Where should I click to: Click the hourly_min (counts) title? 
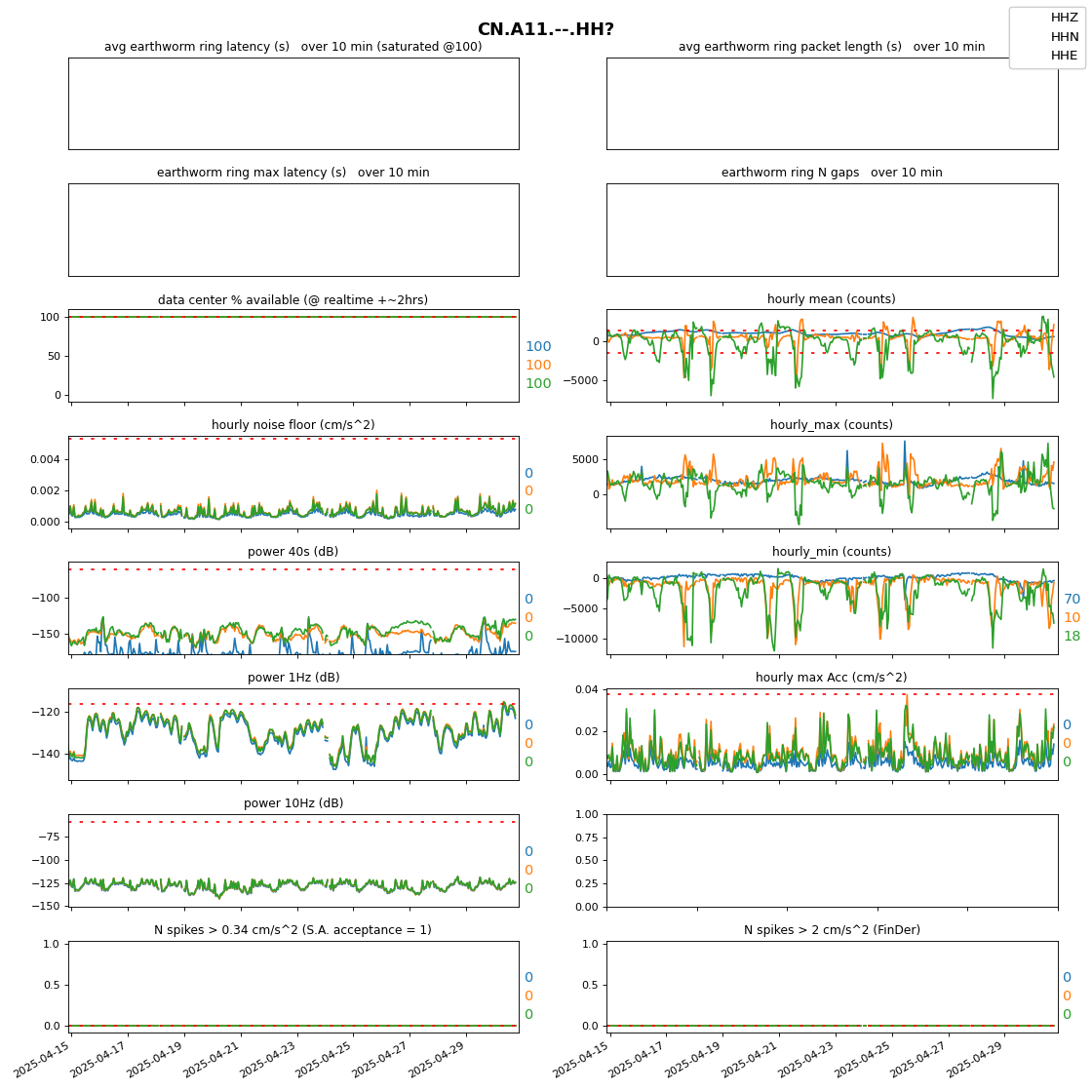pyautogui.click(x=832, y=552)
